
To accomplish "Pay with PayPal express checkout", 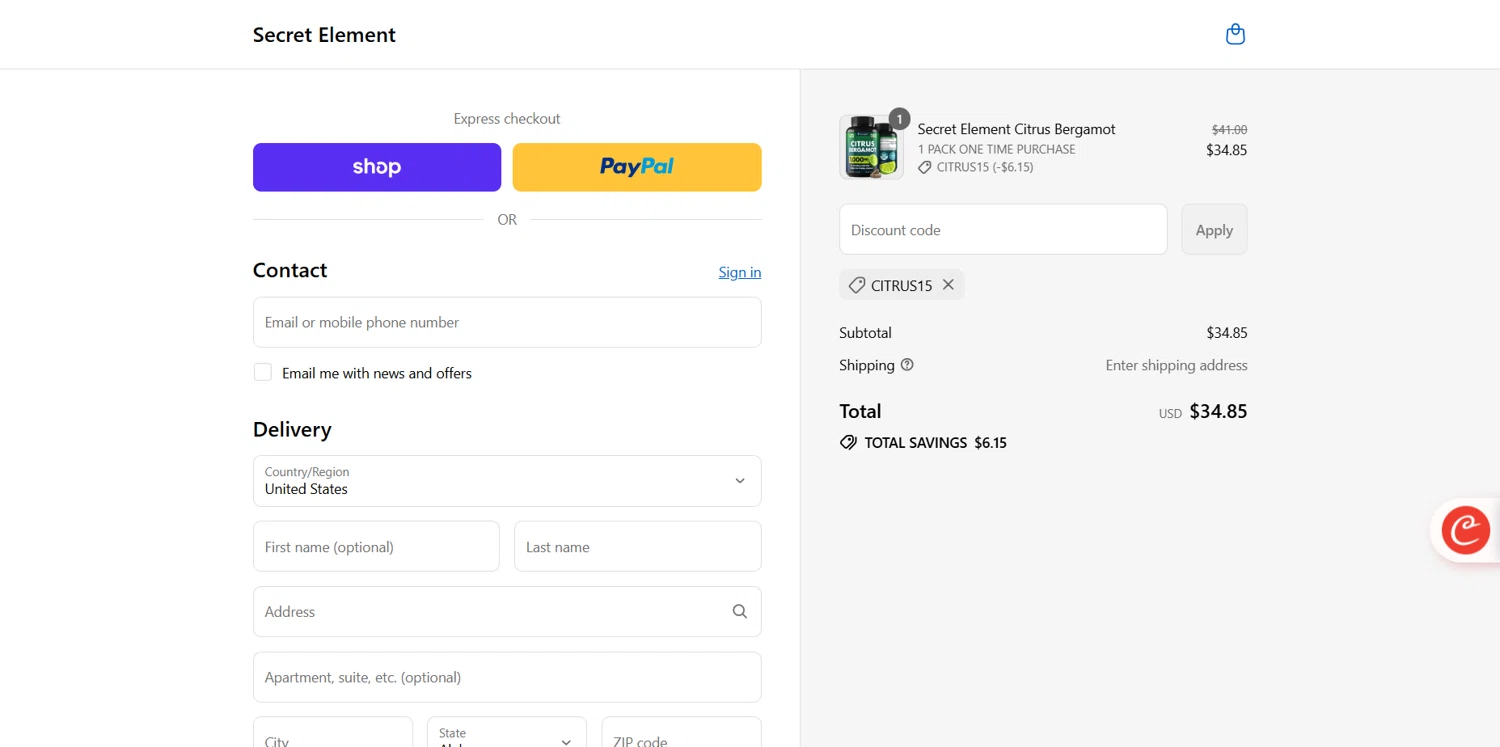I will coord(637,167).
